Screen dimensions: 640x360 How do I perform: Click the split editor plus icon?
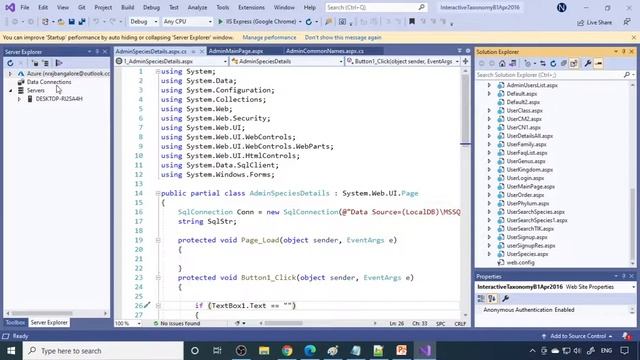(x=465, y=61)
